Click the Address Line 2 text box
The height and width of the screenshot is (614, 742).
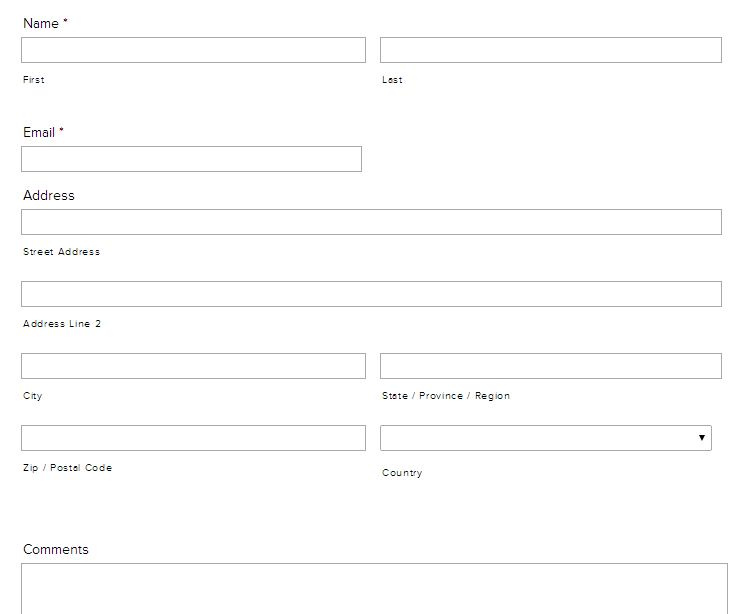371,294
